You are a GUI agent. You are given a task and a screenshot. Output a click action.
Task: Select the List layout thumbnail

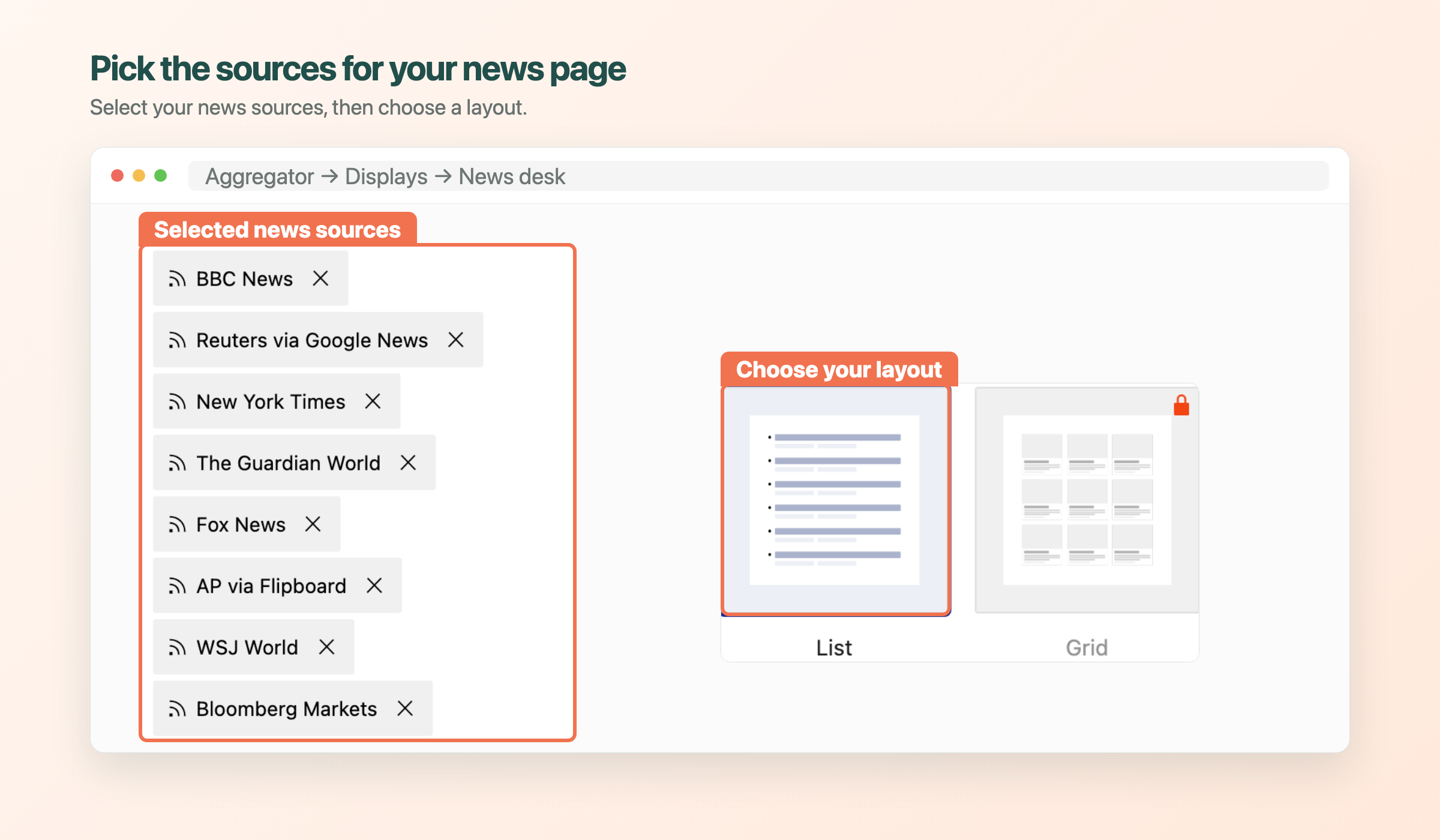pos(835,500)
